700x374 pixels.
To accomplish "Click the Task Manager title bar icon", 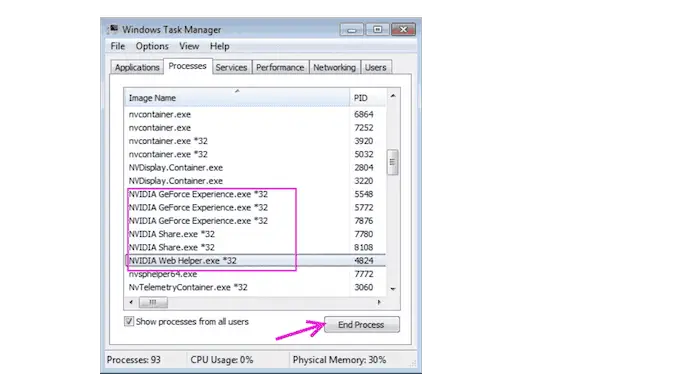I will coord(113,29).
